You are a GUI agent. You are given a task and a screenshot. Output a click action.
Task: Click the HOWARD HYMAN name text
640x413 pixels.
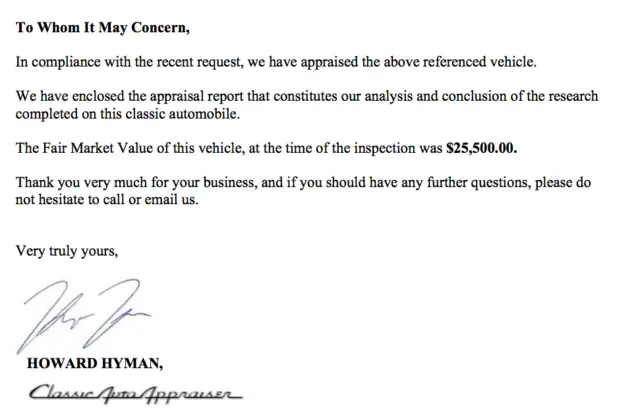click(x=95, y=363)
